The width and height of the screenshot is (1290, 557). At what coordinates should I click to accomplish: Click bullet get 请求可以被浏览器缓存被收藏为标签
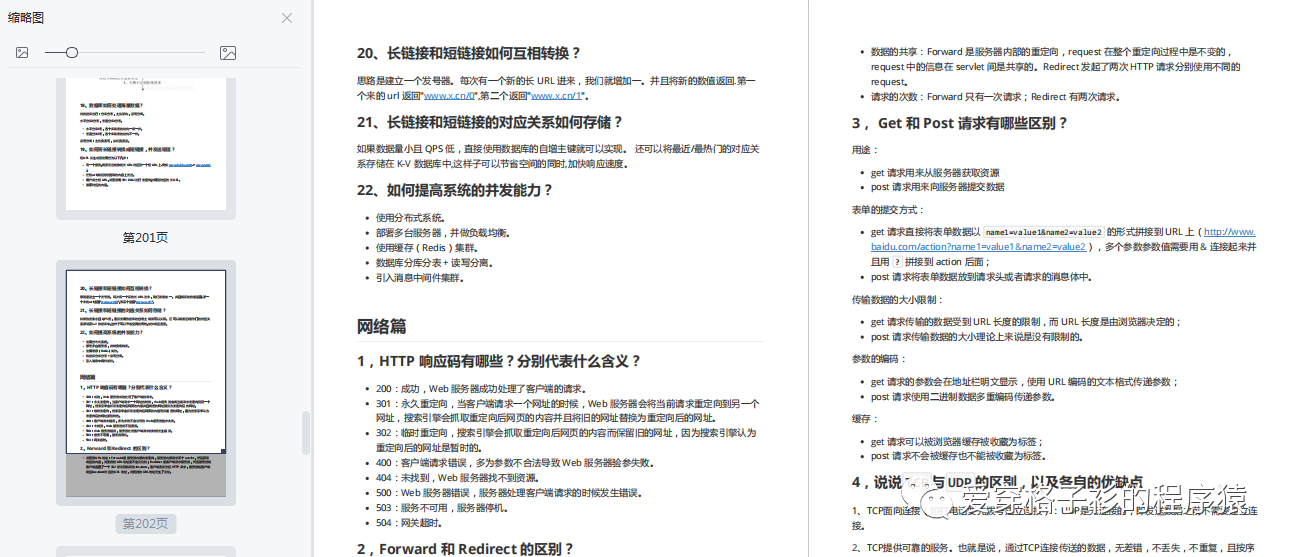957,441
